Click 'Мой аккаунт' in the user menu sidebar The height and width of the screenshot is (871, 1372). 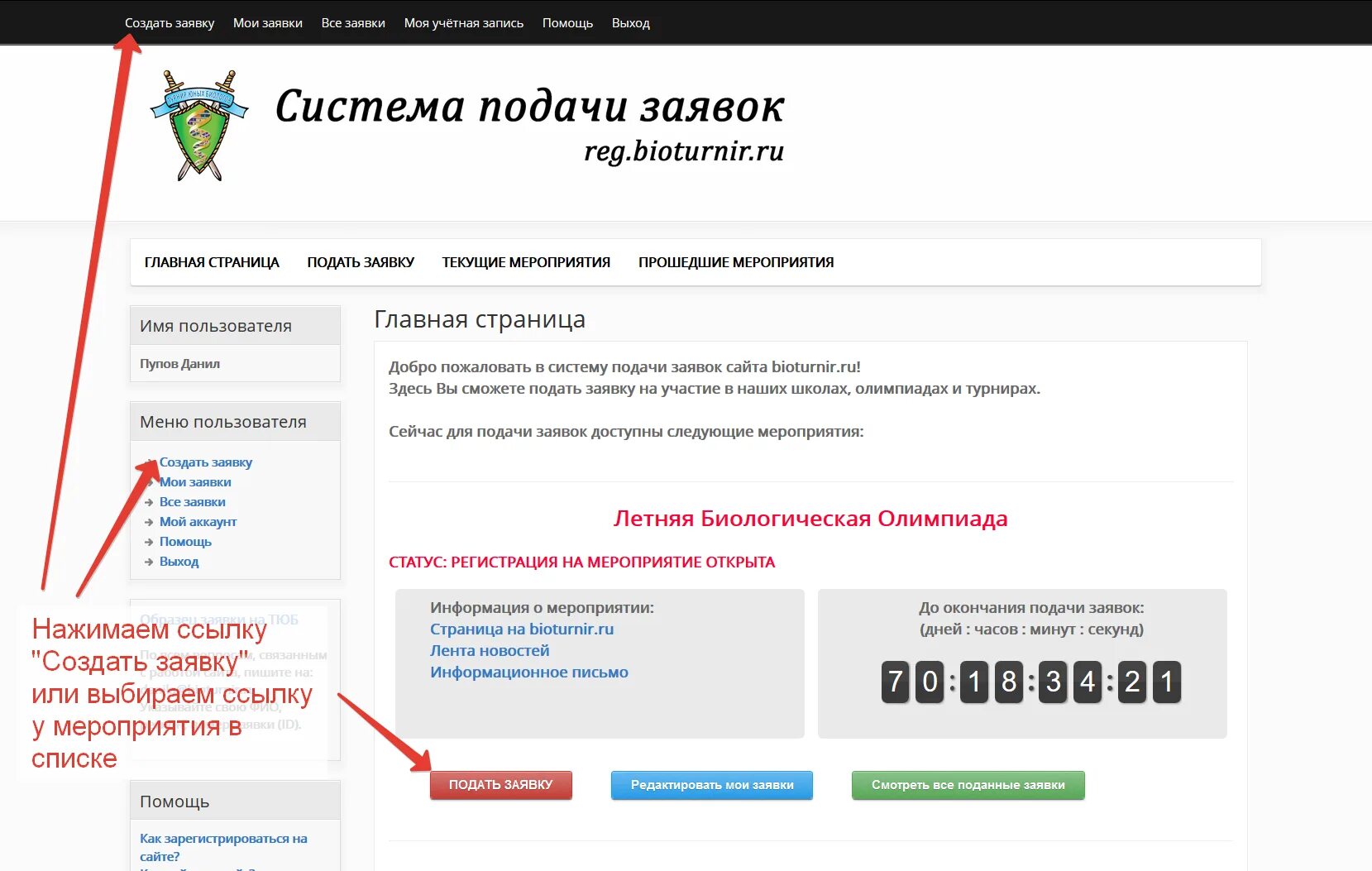click(198, 522)
